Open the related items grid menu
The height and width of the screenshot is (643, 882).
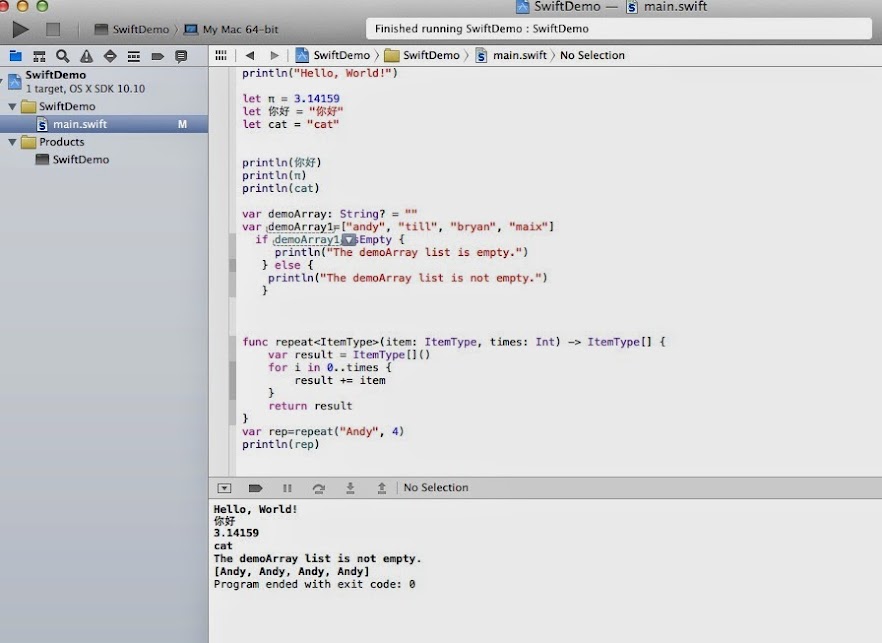point(221,56)
